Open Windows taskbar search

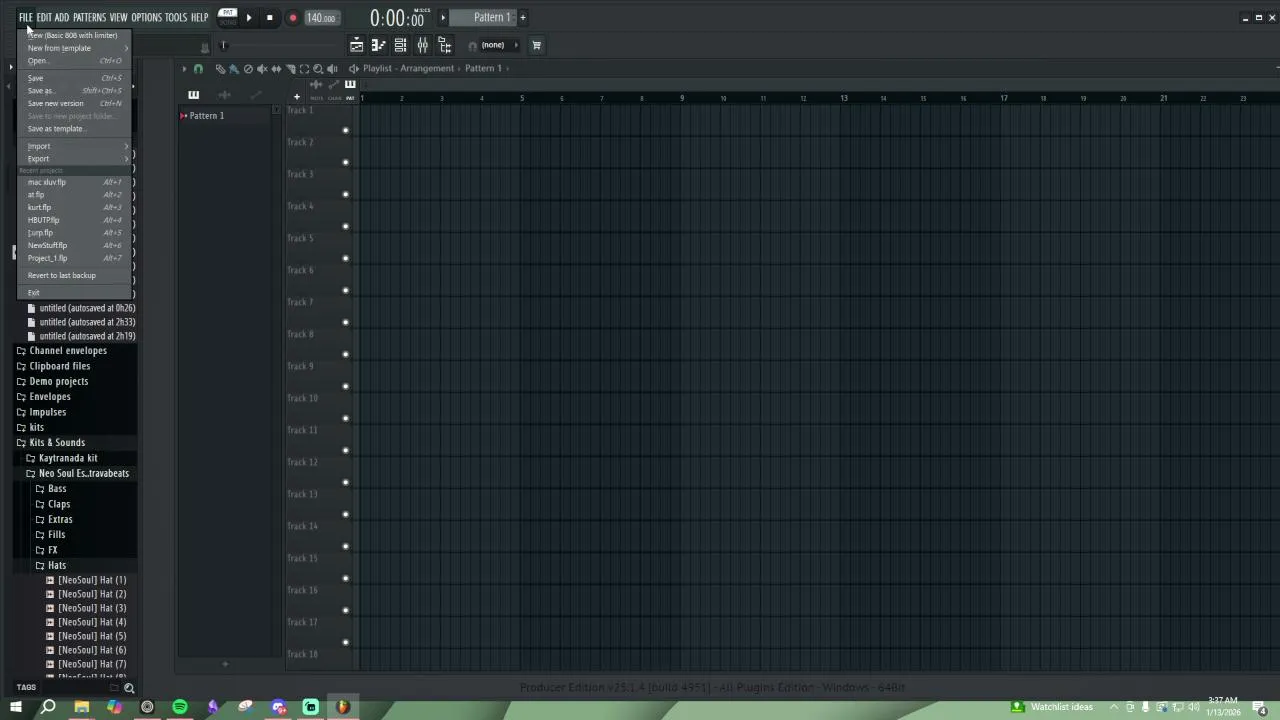point(48,707)
